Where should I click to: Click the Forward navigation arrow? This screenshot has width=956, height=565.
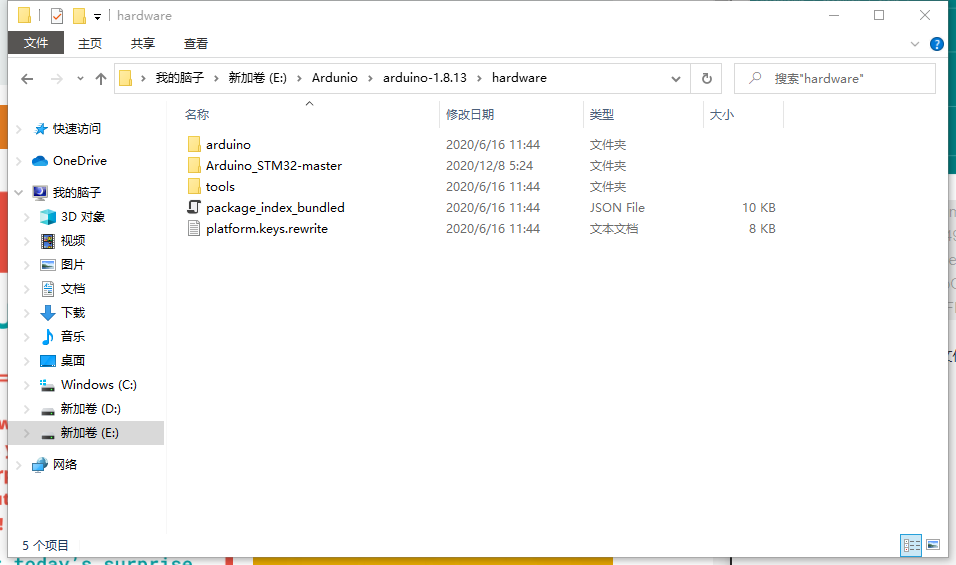57,79
